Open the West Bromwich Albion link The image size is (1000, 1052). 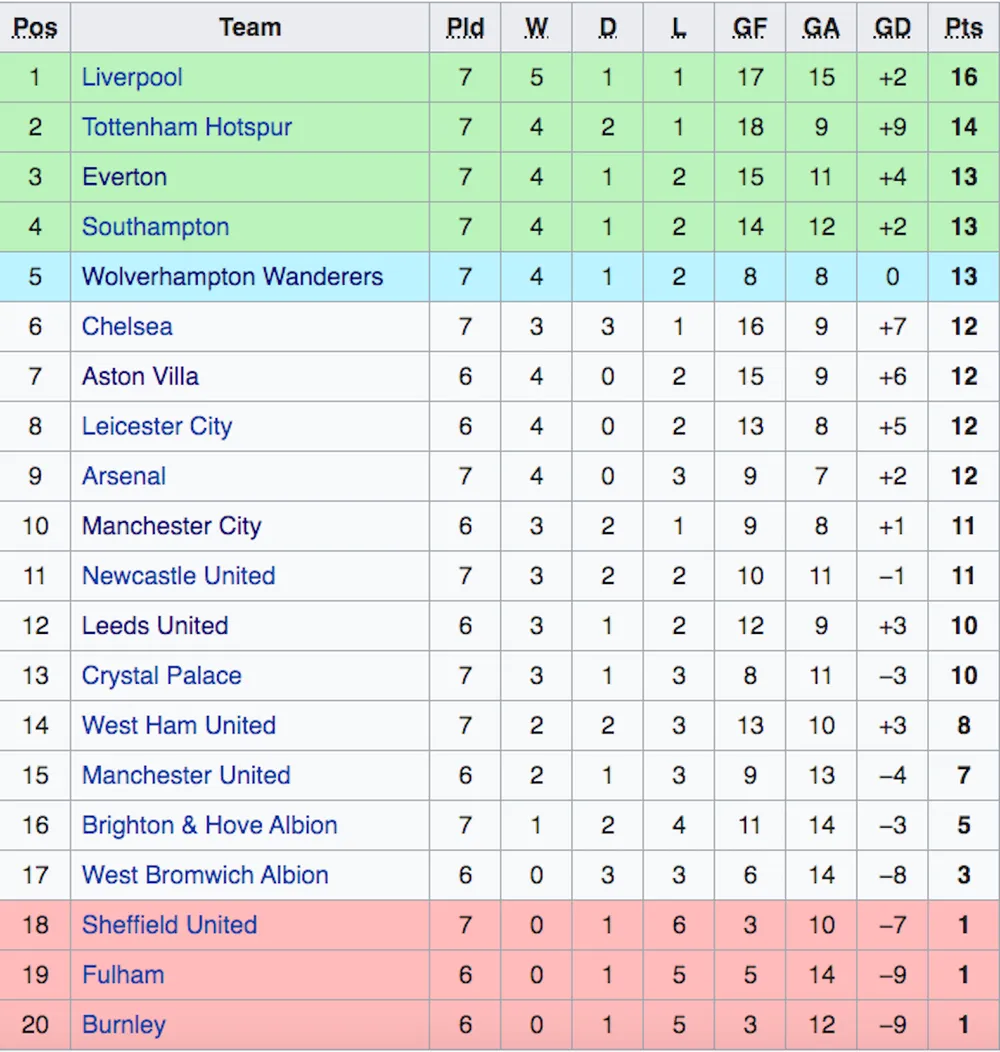205,875
